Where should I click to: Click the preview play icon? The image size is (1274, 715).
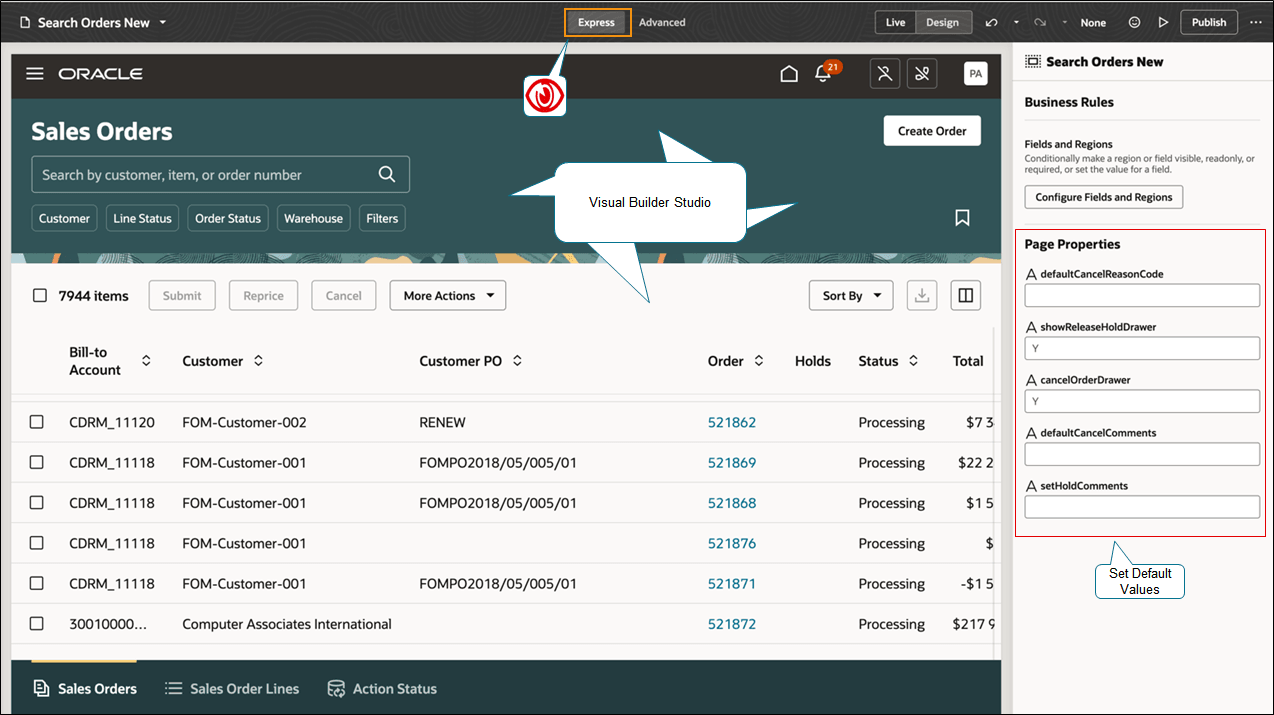pos(1163,22)
